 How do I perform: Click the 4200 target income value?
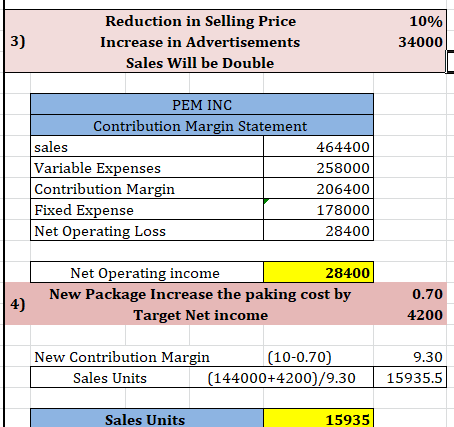coord(425,315)
